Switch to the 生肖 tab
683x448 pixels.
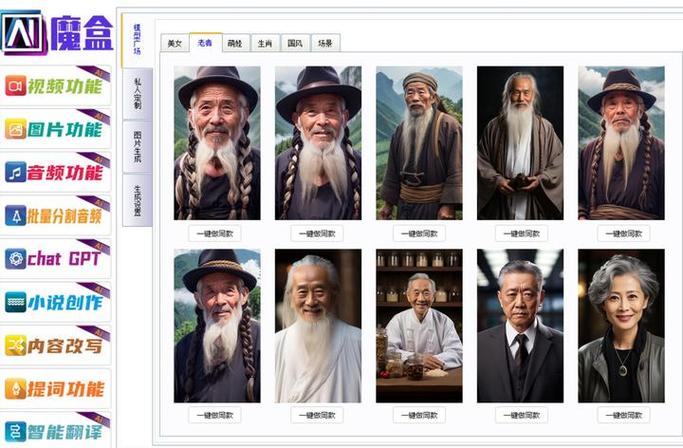coord(265,43)
